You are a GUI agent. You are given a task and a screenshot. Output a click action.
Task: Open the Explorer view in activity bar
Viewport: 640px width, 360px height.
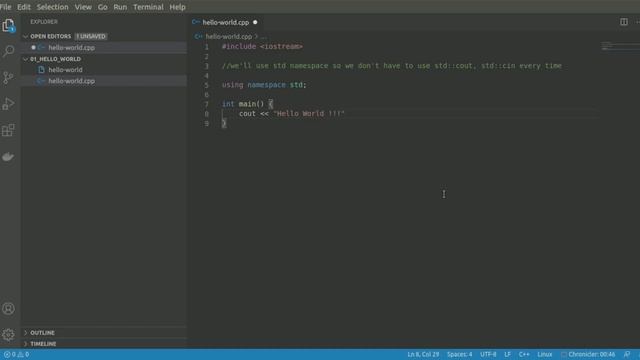(8, 26)
